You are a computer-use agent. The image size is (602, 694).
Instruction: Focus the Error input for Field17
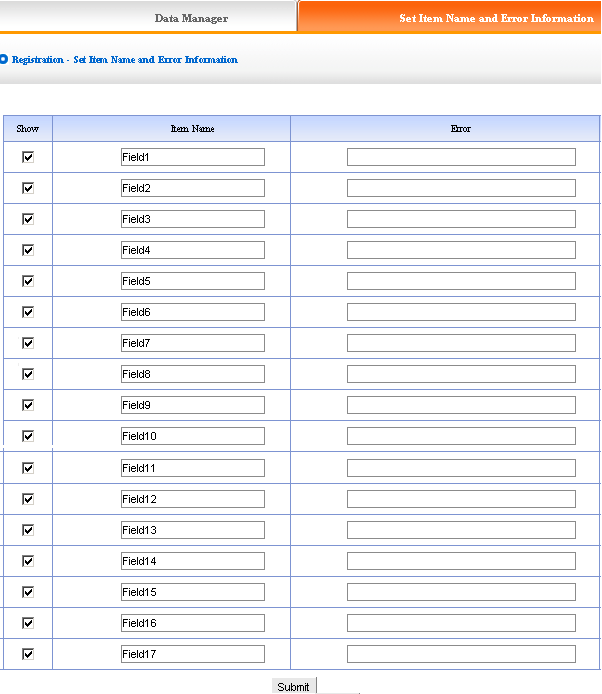tap(461, 654)
